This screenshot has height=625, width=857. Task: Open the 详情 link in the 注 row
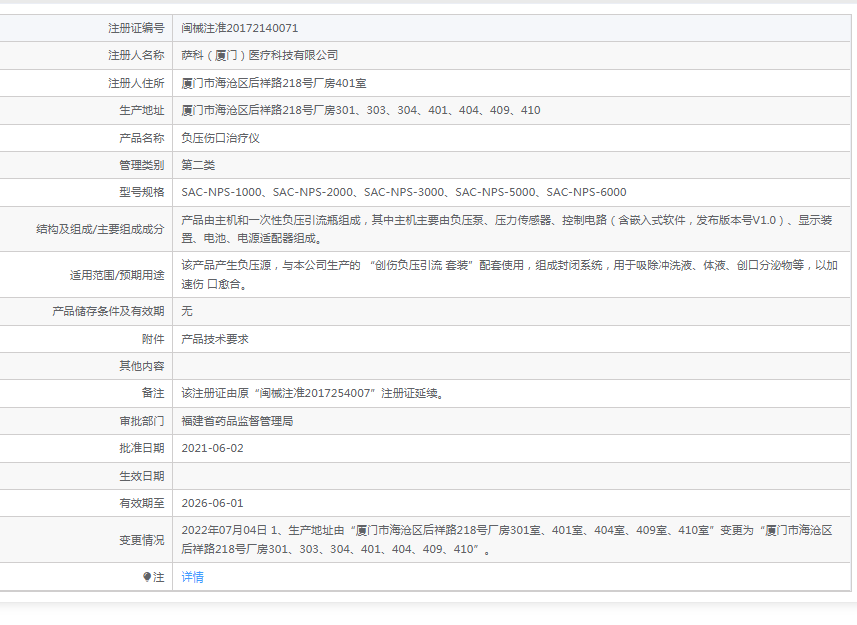point(192,577)
